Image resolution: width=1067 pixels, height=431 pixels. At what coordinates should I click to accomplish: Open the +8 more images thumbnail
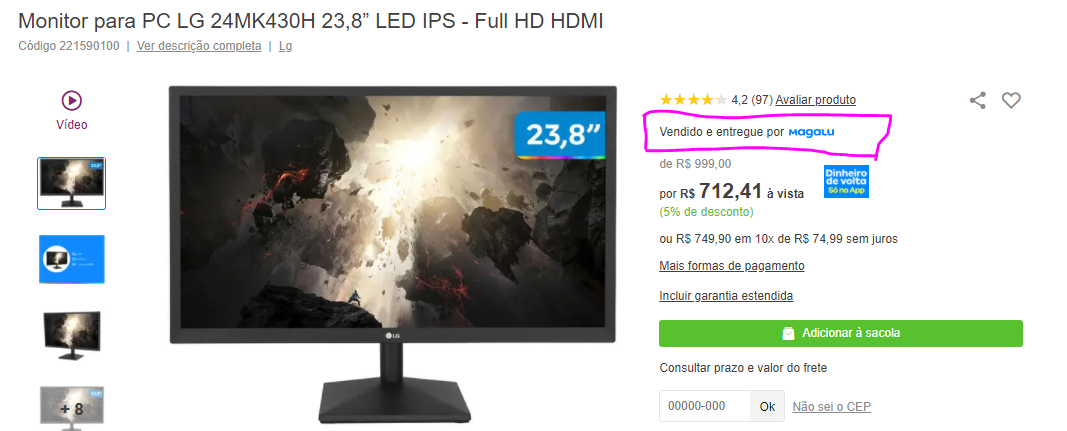(x=71, y=409)
